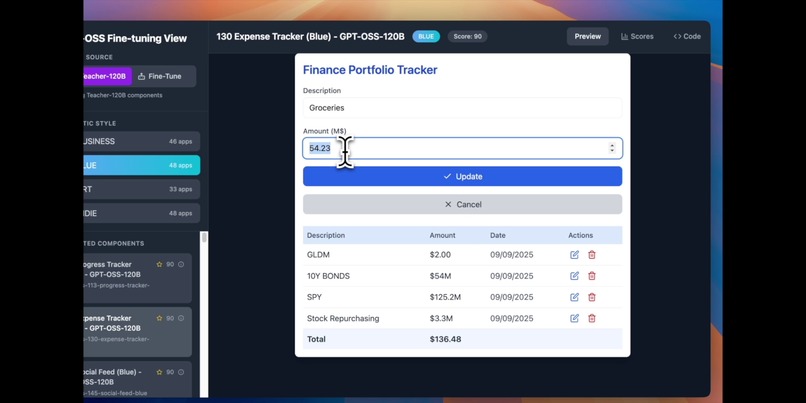
Task: Click the BLUE badge in header
Action: (x=426, y=36)
